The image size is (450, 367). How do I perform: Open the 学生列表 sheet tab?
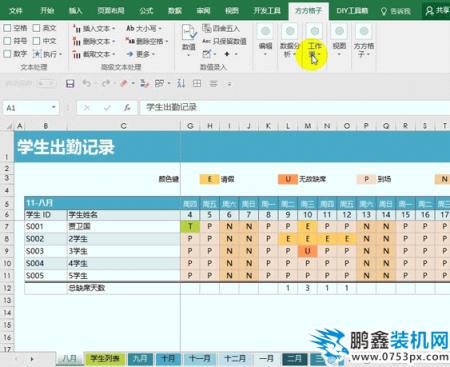105,359
